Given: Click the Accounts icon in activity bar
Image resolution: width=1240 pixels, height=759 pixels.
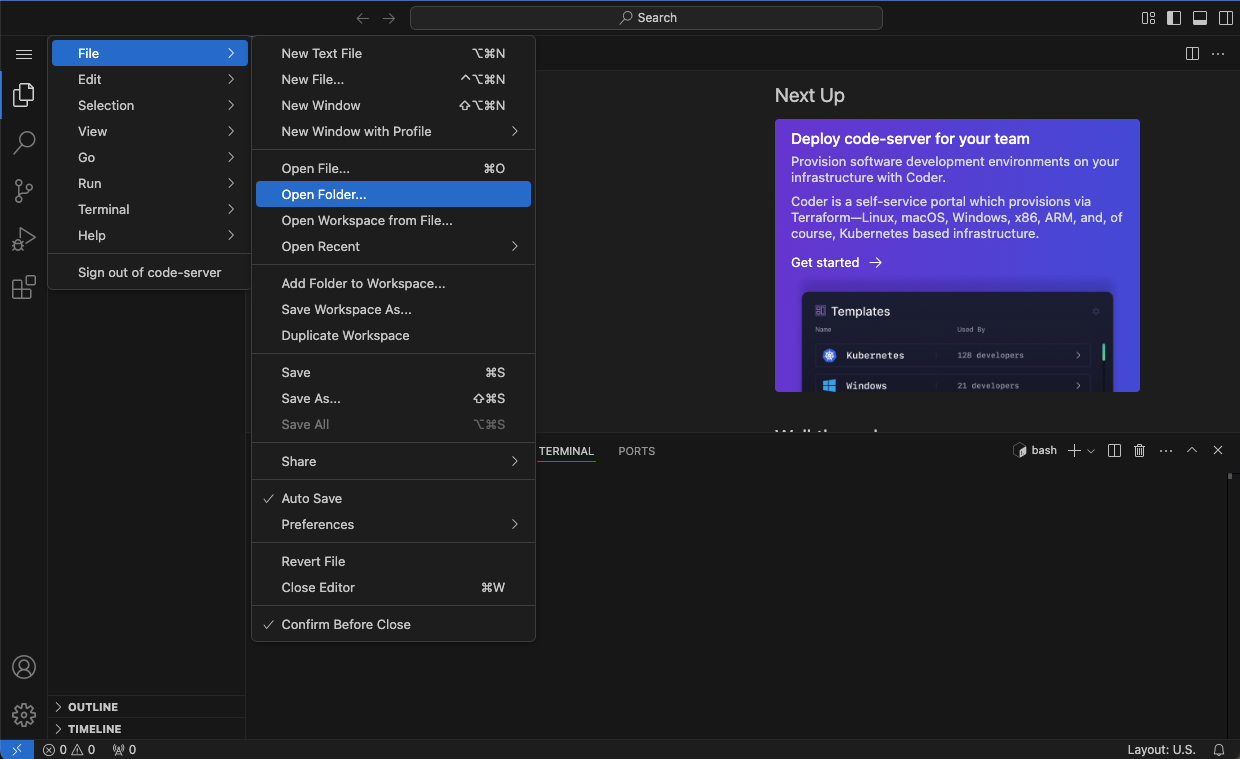Looking at the screenshot, I should 24,667.
